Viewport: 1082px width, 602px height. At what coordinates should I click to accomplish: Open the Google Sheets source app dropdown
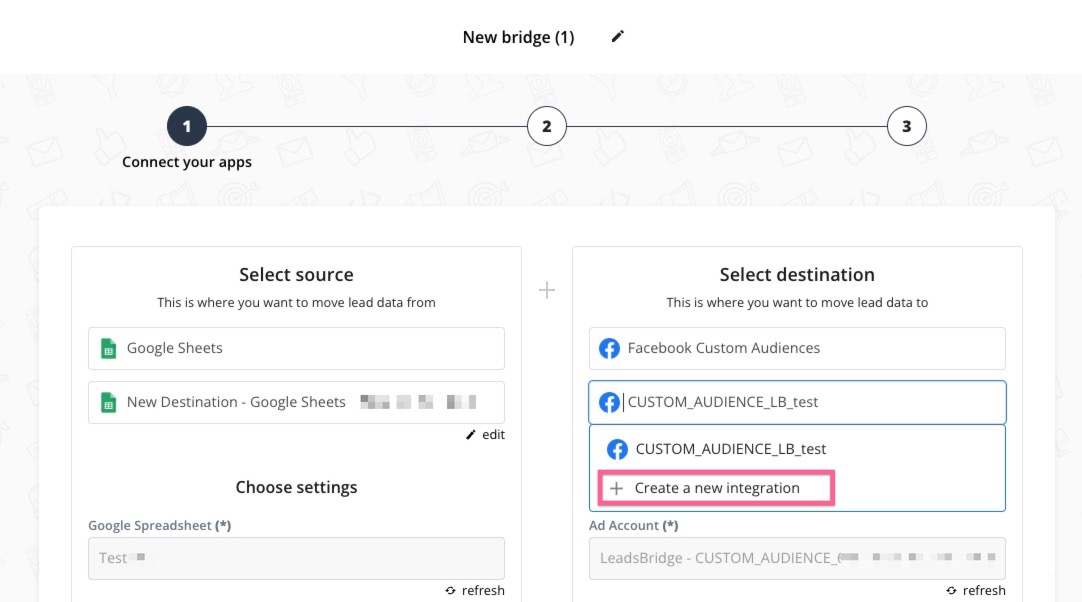coord(296,348)
